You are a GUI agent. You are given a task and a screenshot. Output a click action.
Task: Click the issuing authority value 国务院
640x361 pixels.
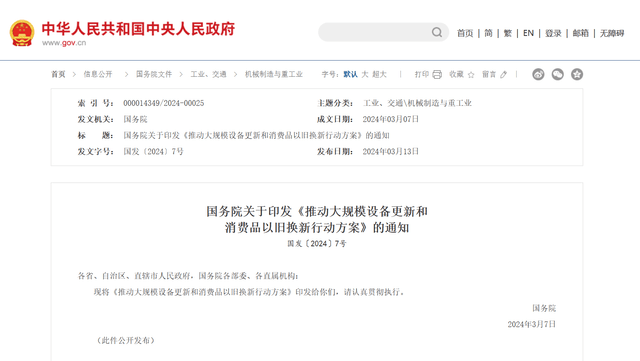point(135,119)
